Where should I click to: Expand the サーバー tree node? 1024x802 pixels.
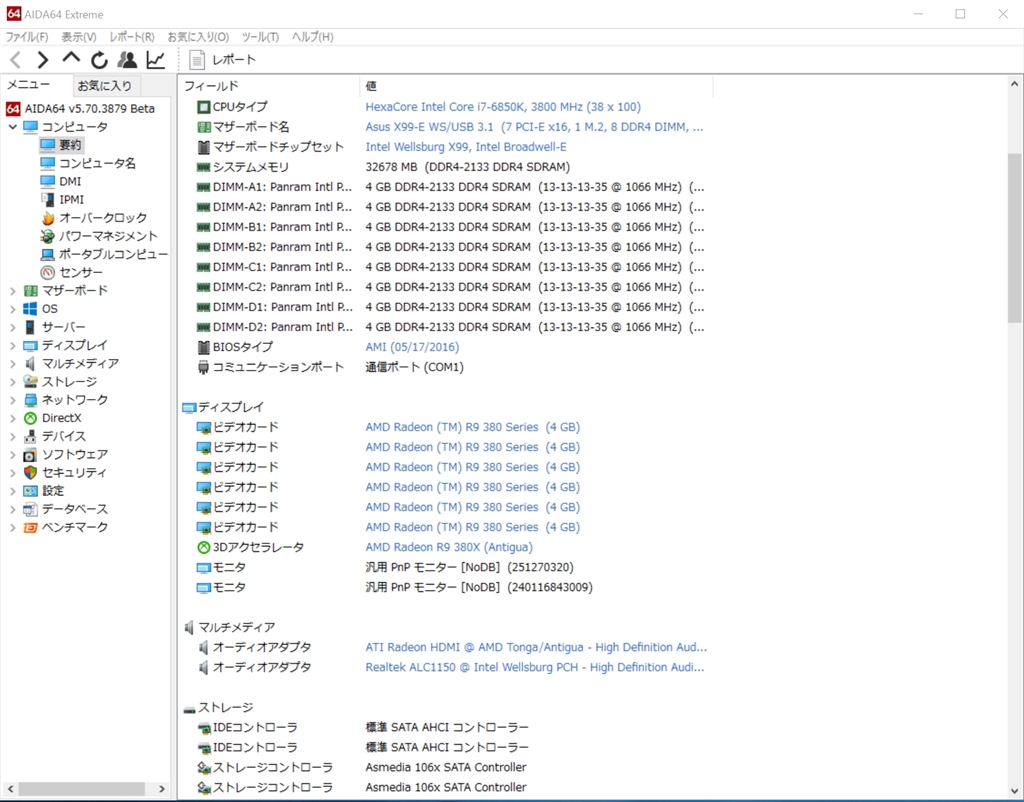pos(12,327)
